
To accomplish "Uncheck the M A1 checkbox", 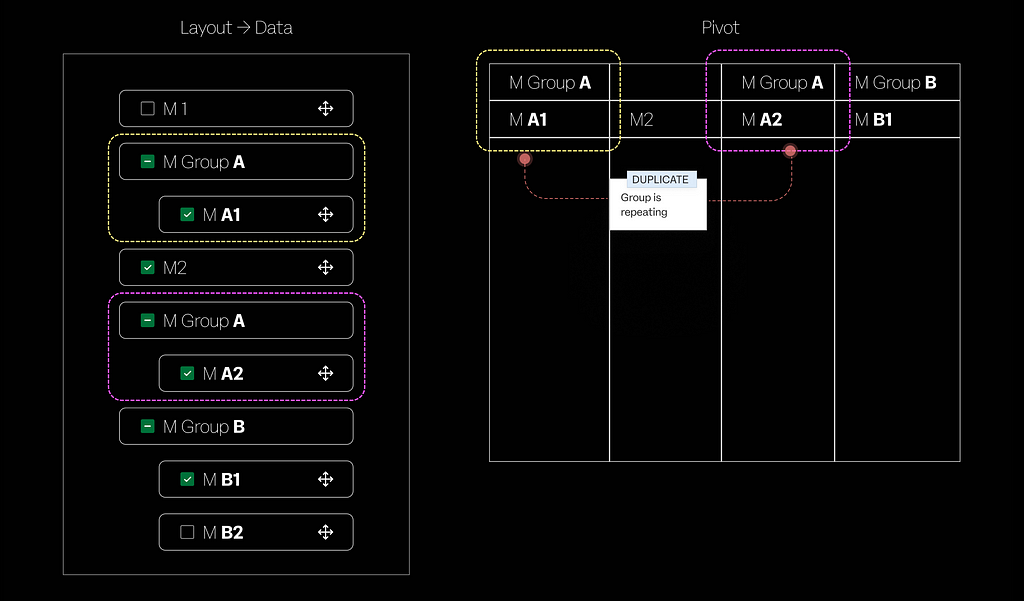I will 187,214.
